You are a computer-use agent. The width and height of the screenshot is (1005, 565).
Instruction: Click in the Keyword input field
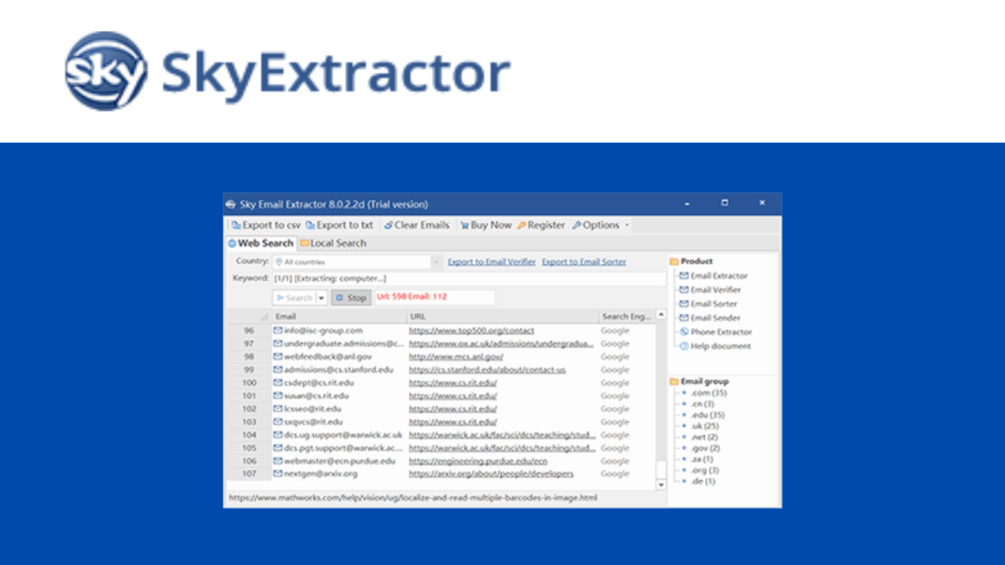(469, 278)
